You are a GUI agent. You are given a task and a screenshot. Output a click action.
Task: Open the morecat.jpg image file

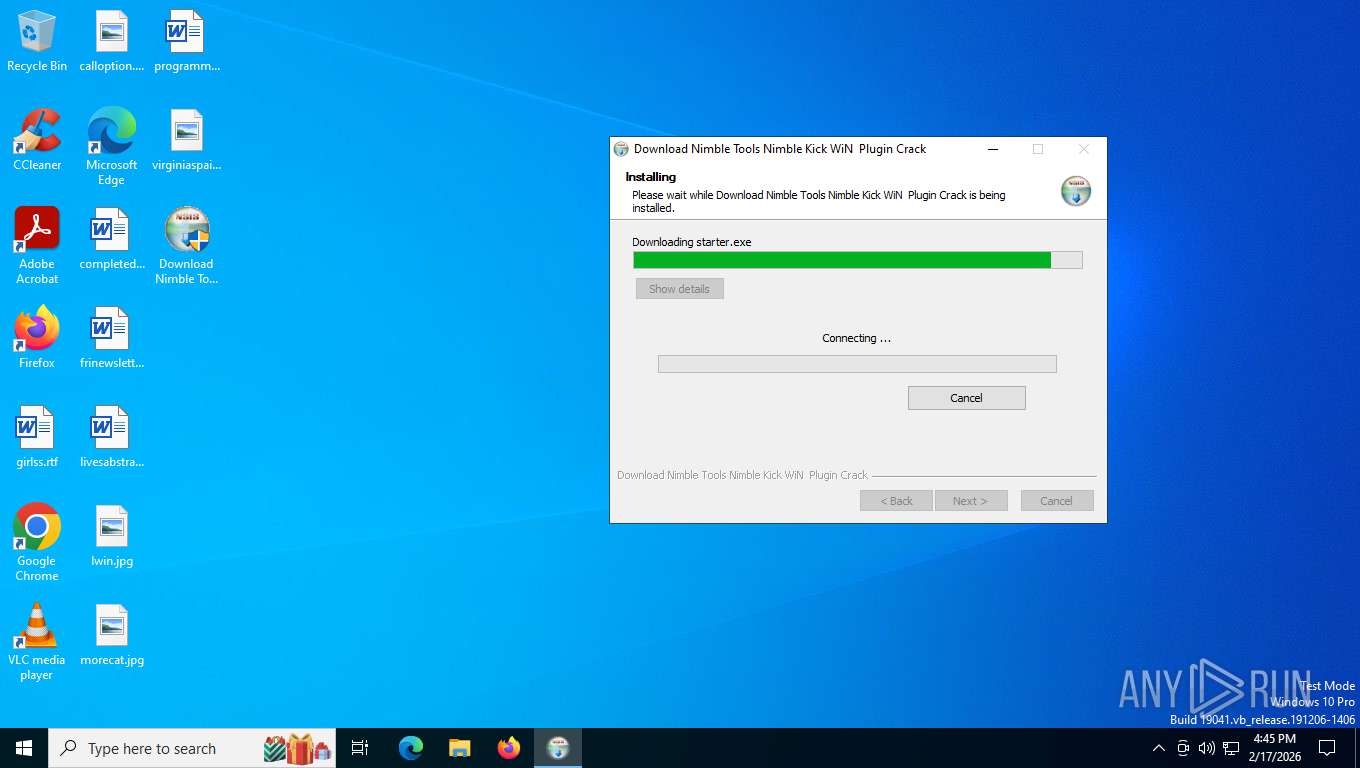112,635
